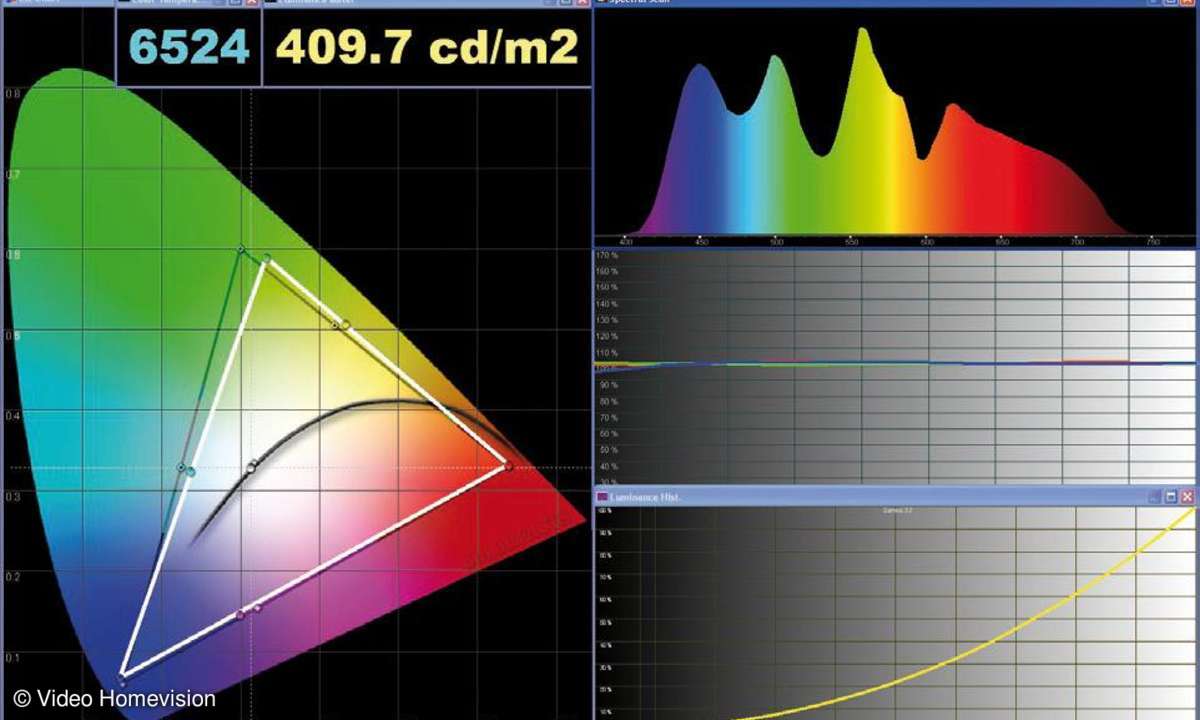This screenshot has width=1200, height=720.
Task: Close the Luminance Hist. window
Action: pos(1187,496)
